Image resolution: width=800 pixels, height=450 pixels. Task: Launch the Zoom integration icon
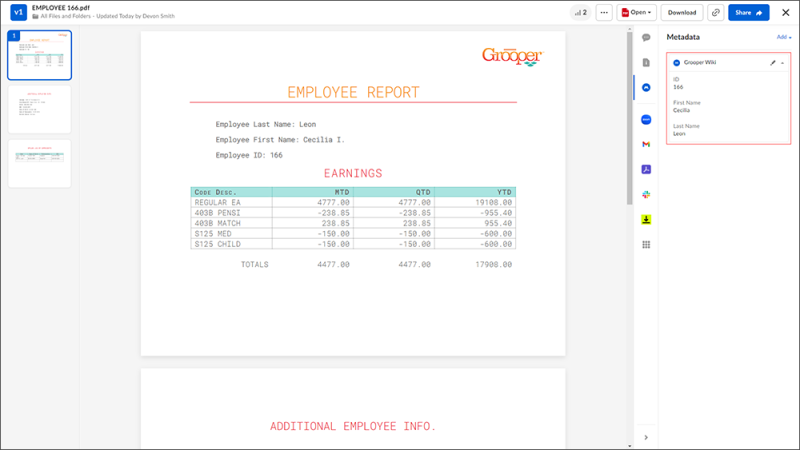click(646, 119)
